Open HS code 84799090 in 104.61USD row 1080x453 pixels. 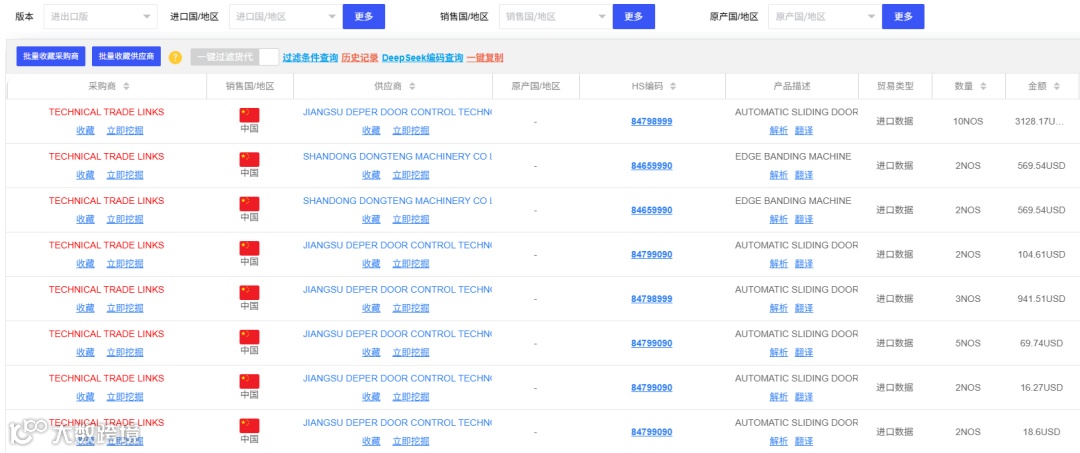click(x=652, y=254)
